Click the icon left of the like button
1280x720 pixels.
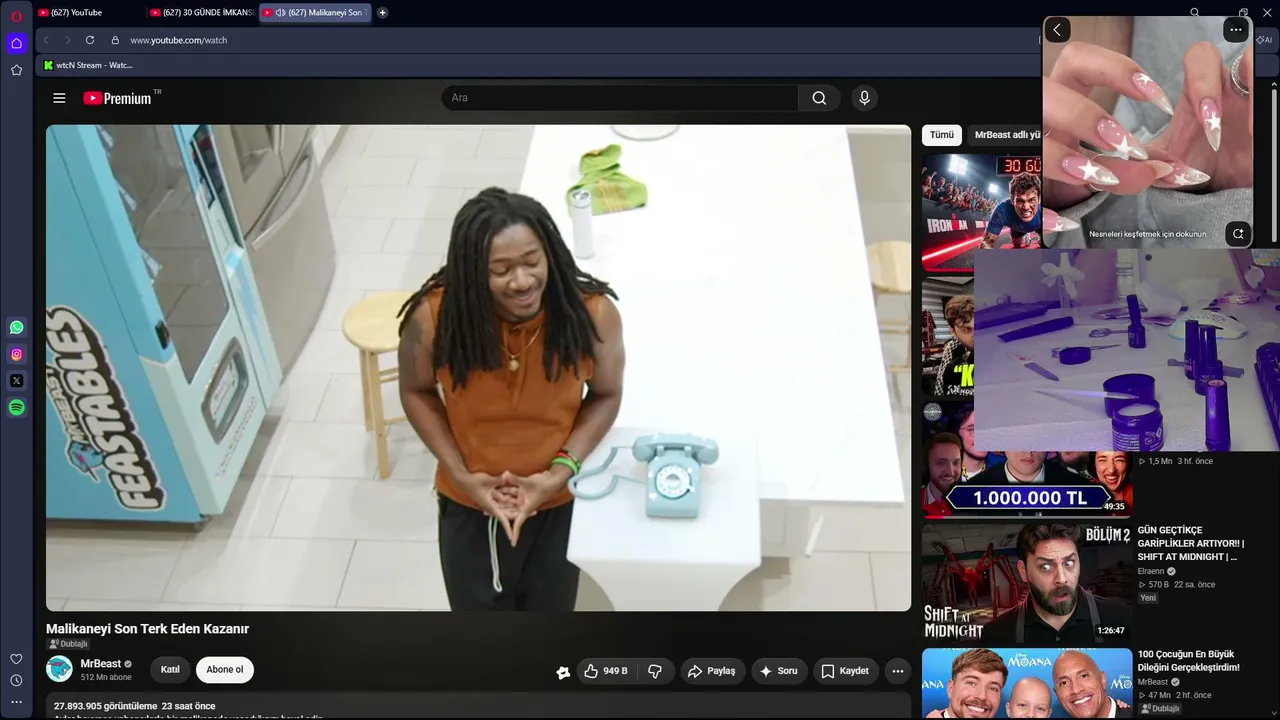[x=563, y=672]
